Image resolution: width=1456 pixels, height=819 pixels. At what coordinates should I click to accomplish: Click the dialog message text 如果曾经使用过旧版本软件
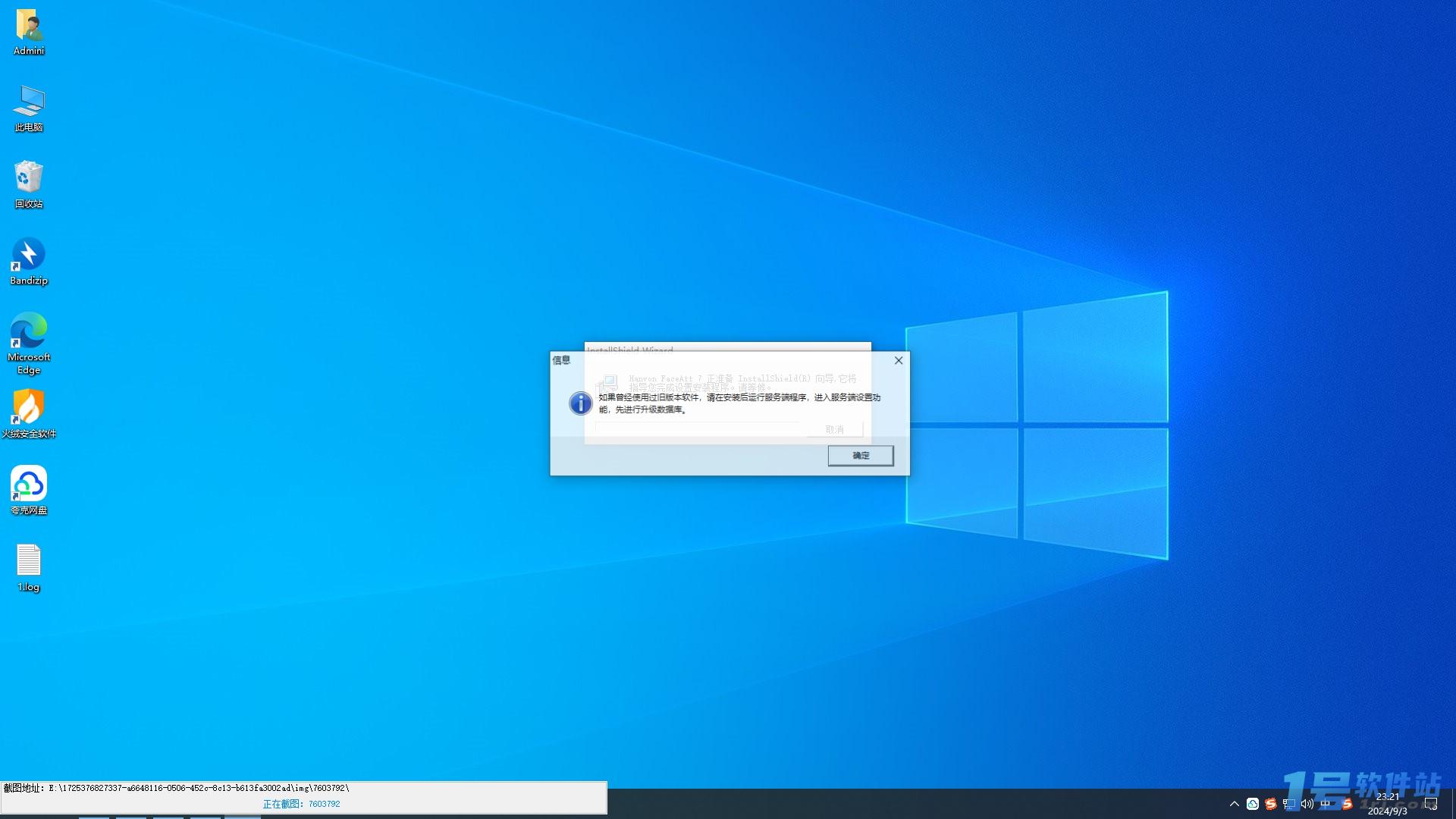pyautogui.click(x=739, y=403)
